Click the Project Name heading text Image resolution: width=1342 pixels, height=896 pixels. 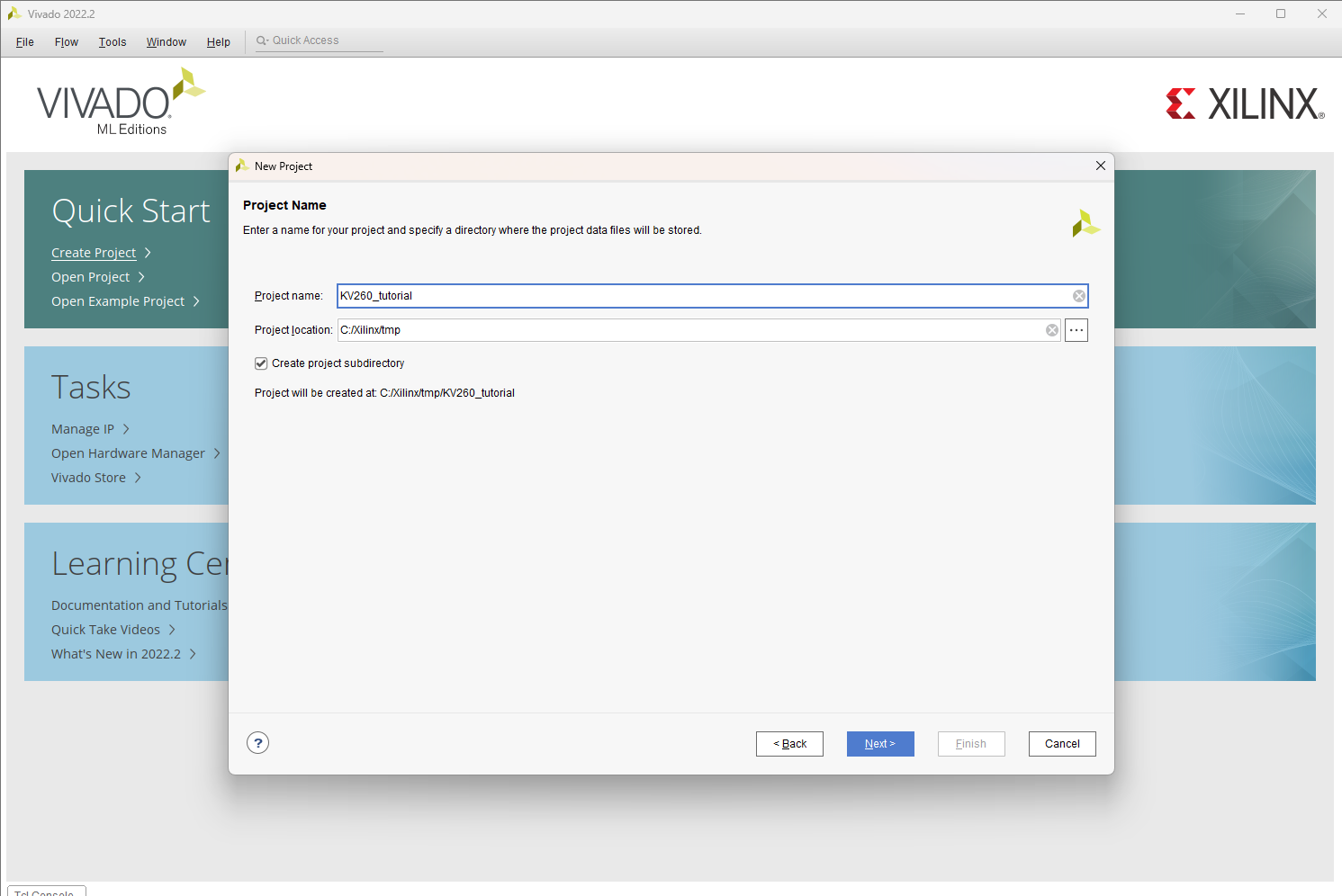[284, 205]
